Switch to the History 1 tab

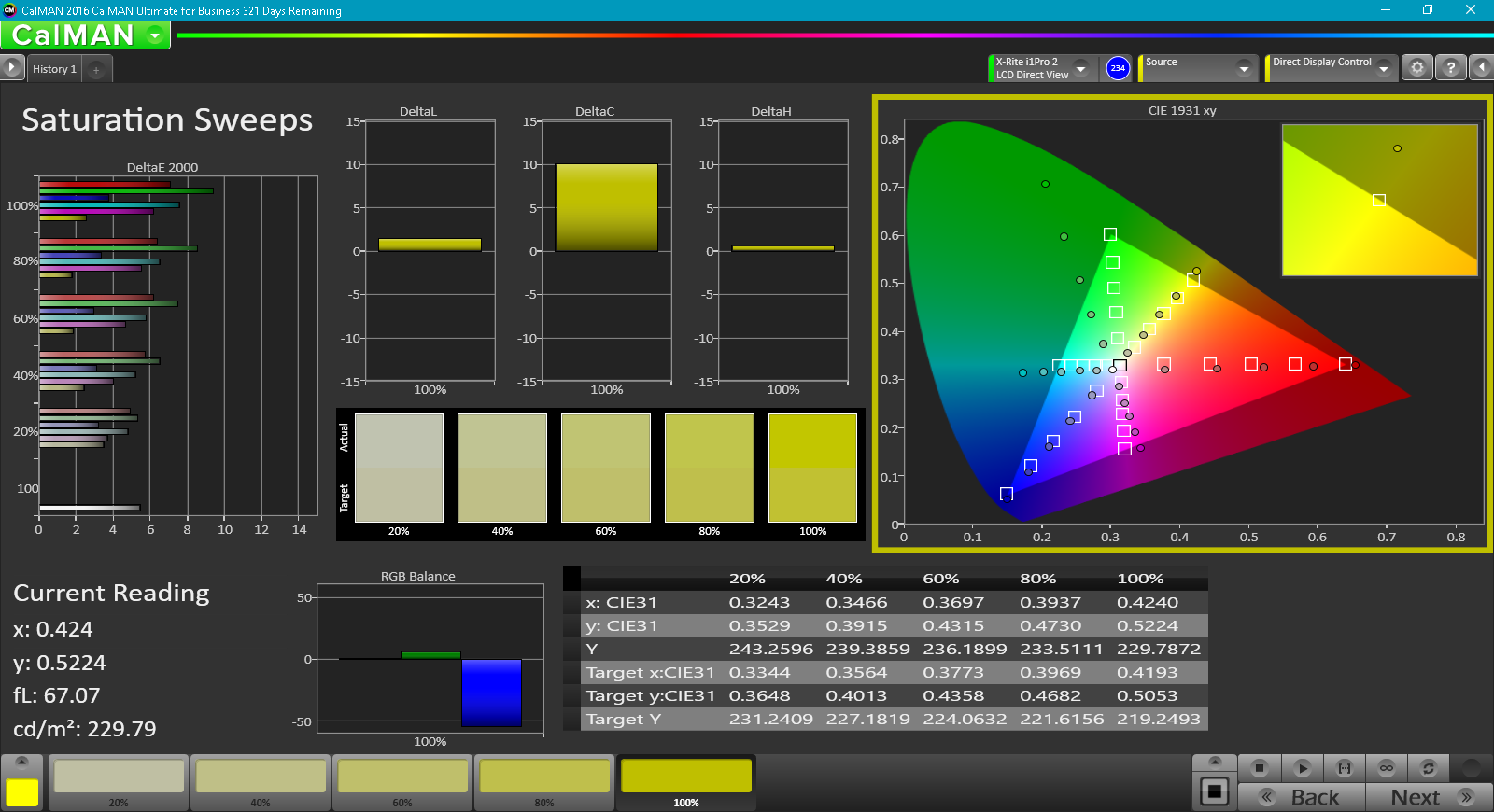54,69
